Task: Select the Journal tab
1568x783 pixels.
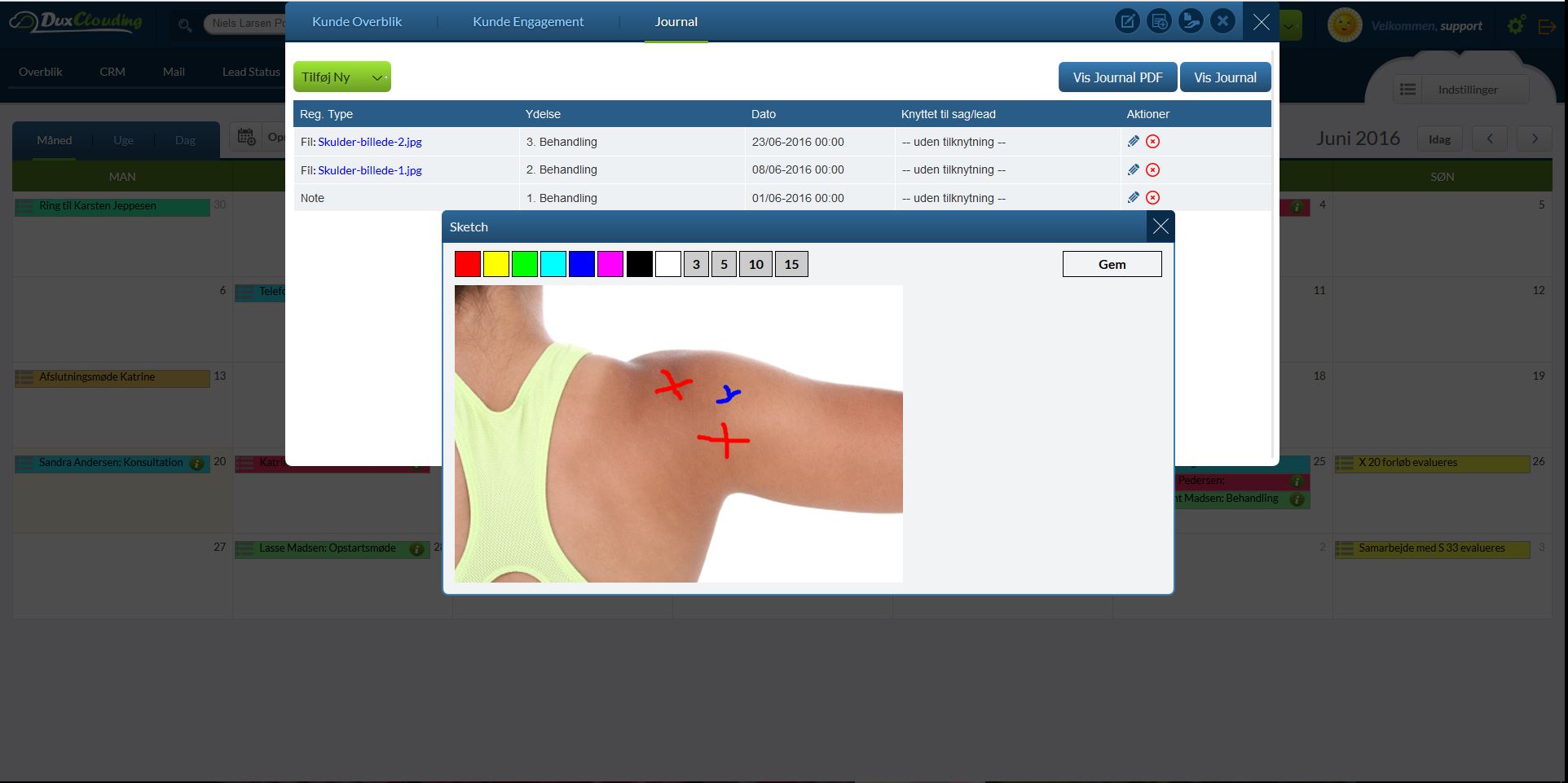Action: pos(676,22)
